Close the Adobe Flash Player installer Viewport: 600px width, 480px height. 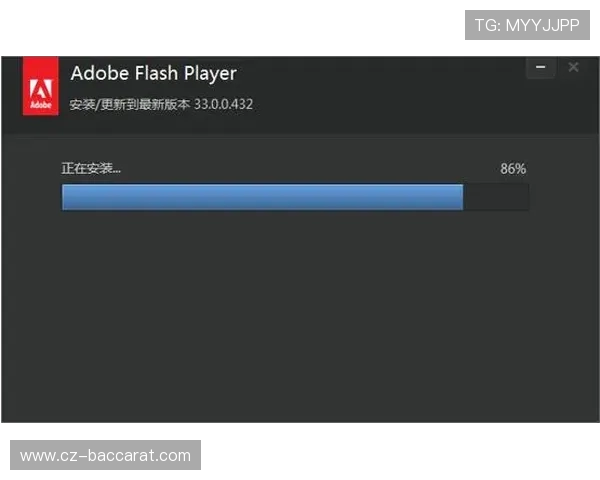click(573, 68)
